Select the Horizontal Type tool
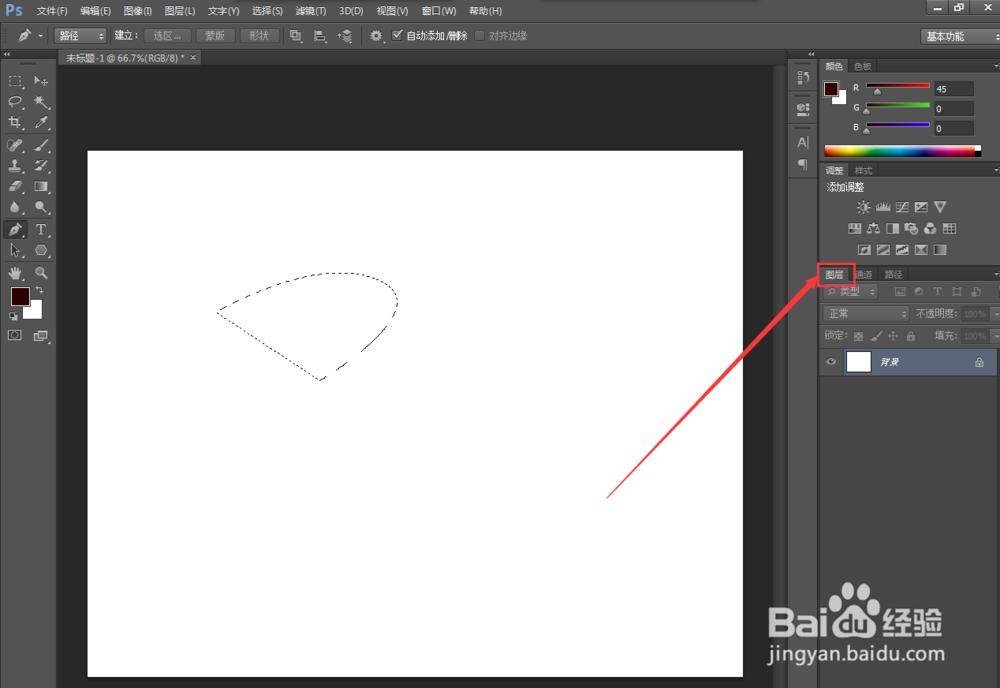This screenshot has height=688, width=1000. (41, 230)
